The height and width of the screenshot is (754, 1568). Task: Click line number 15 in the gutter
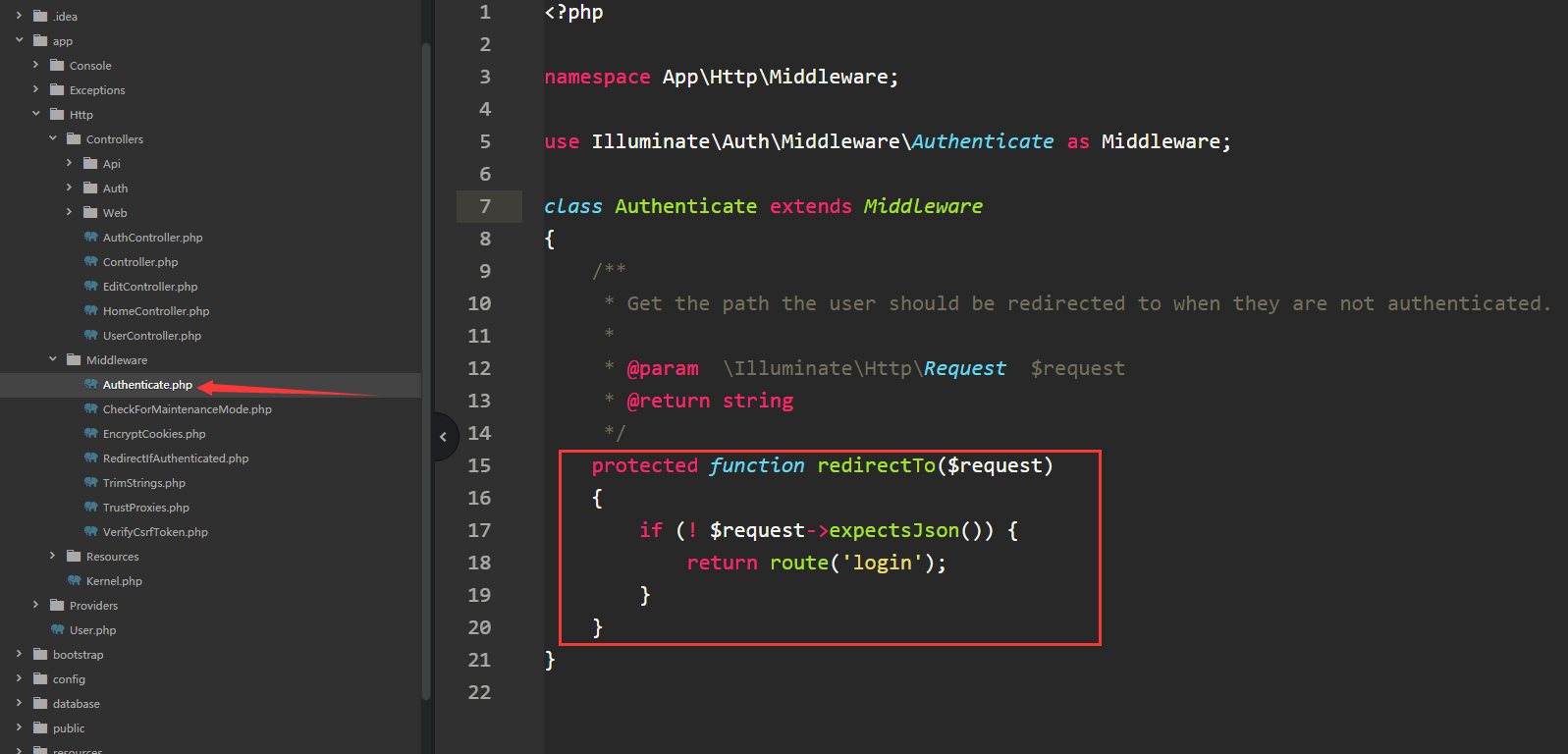click(x=479, y=465)
